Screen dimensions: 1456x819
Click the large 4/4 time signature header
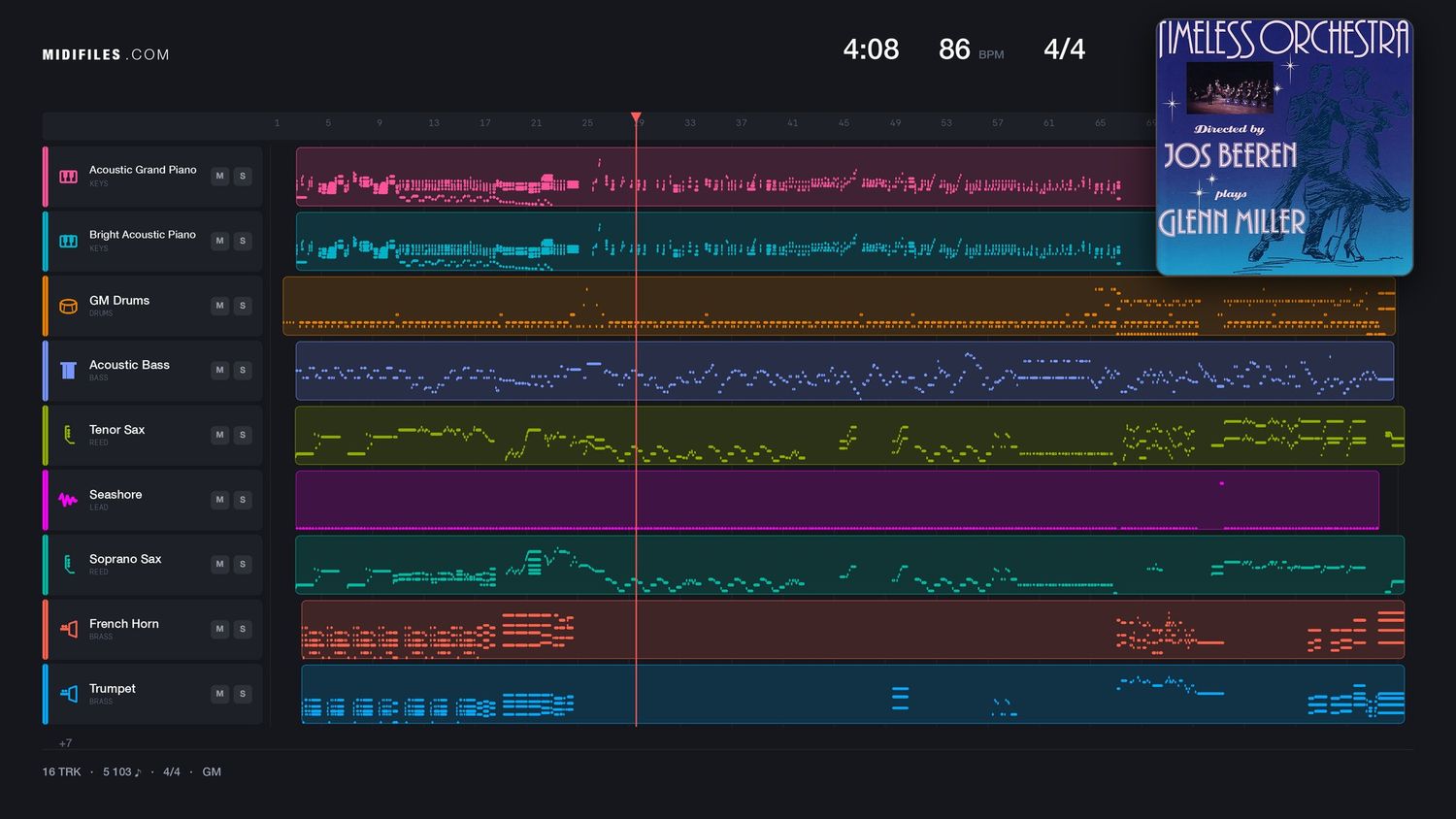pos(1064,49)
